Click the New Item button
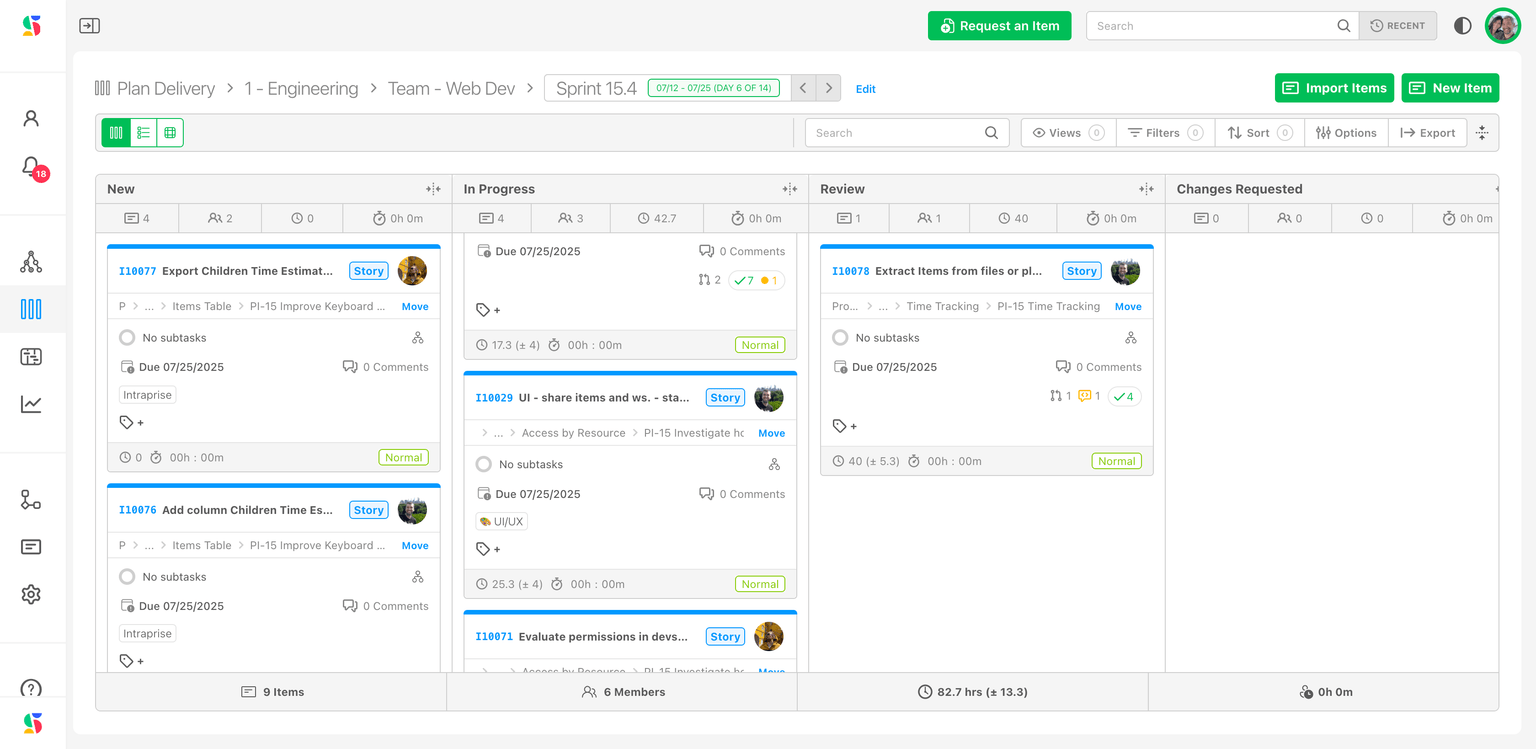The height and width of the screenshot is (749, 1536). pyautogui.click(x=1450, y=88)
